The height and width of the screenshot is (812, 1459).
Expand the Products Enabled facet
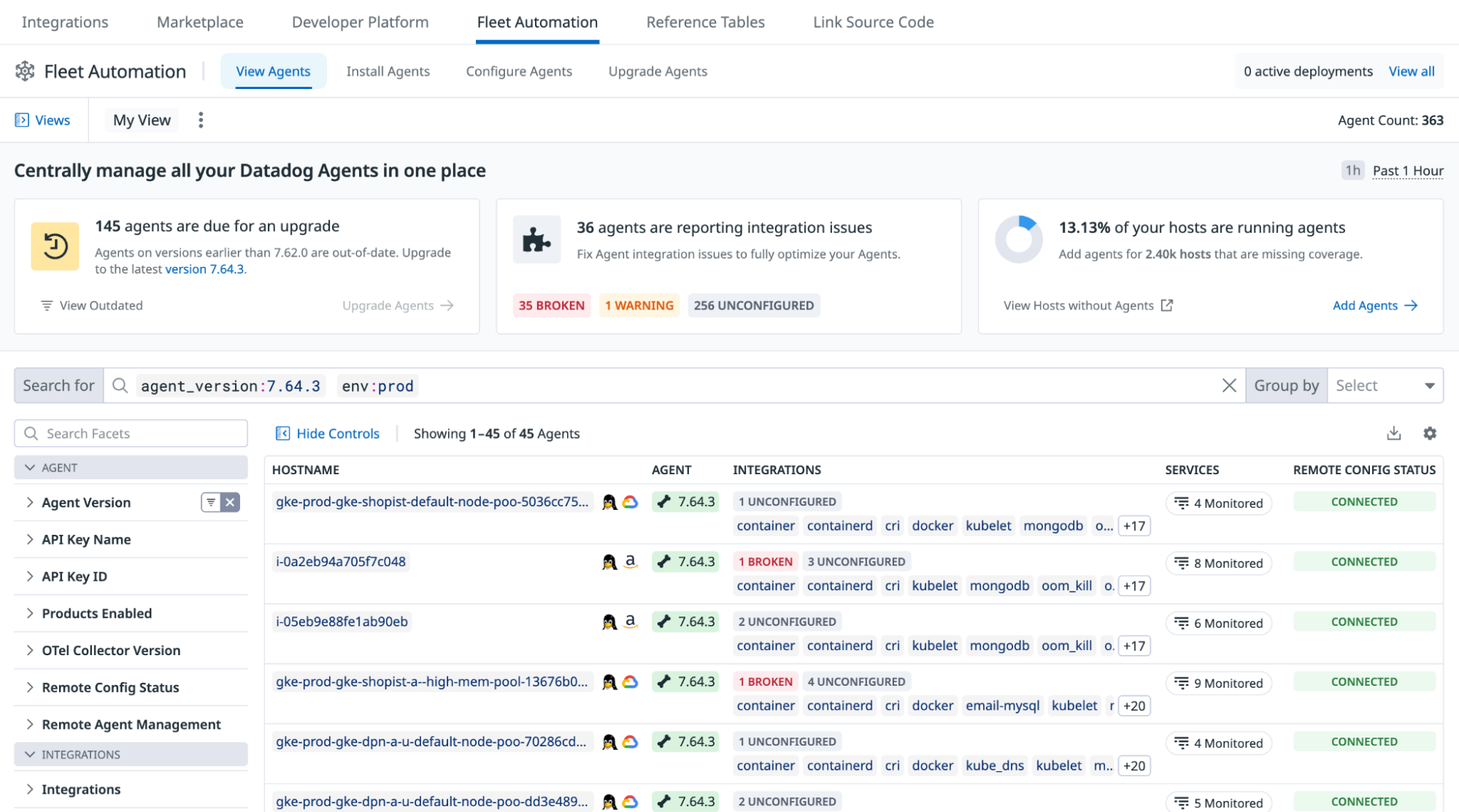30,613
